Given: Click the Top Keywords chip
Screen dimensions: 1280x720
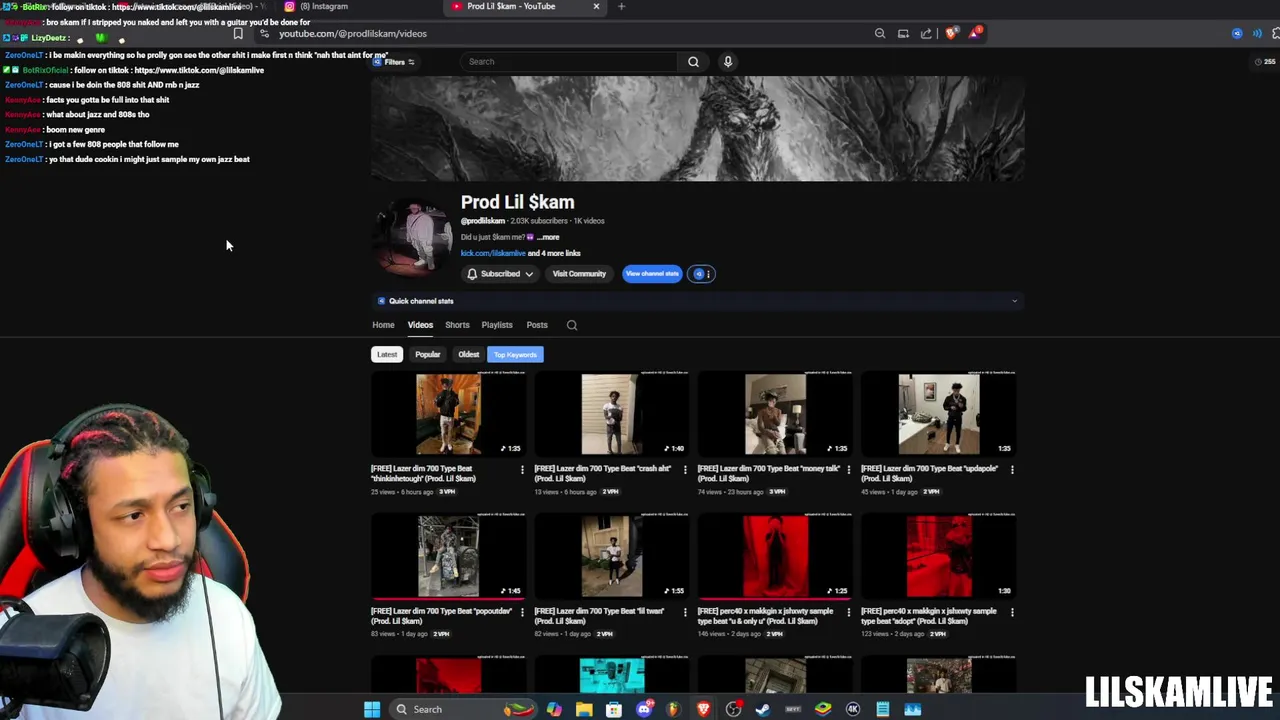Looking at the screenshot, I should (515, 354).
